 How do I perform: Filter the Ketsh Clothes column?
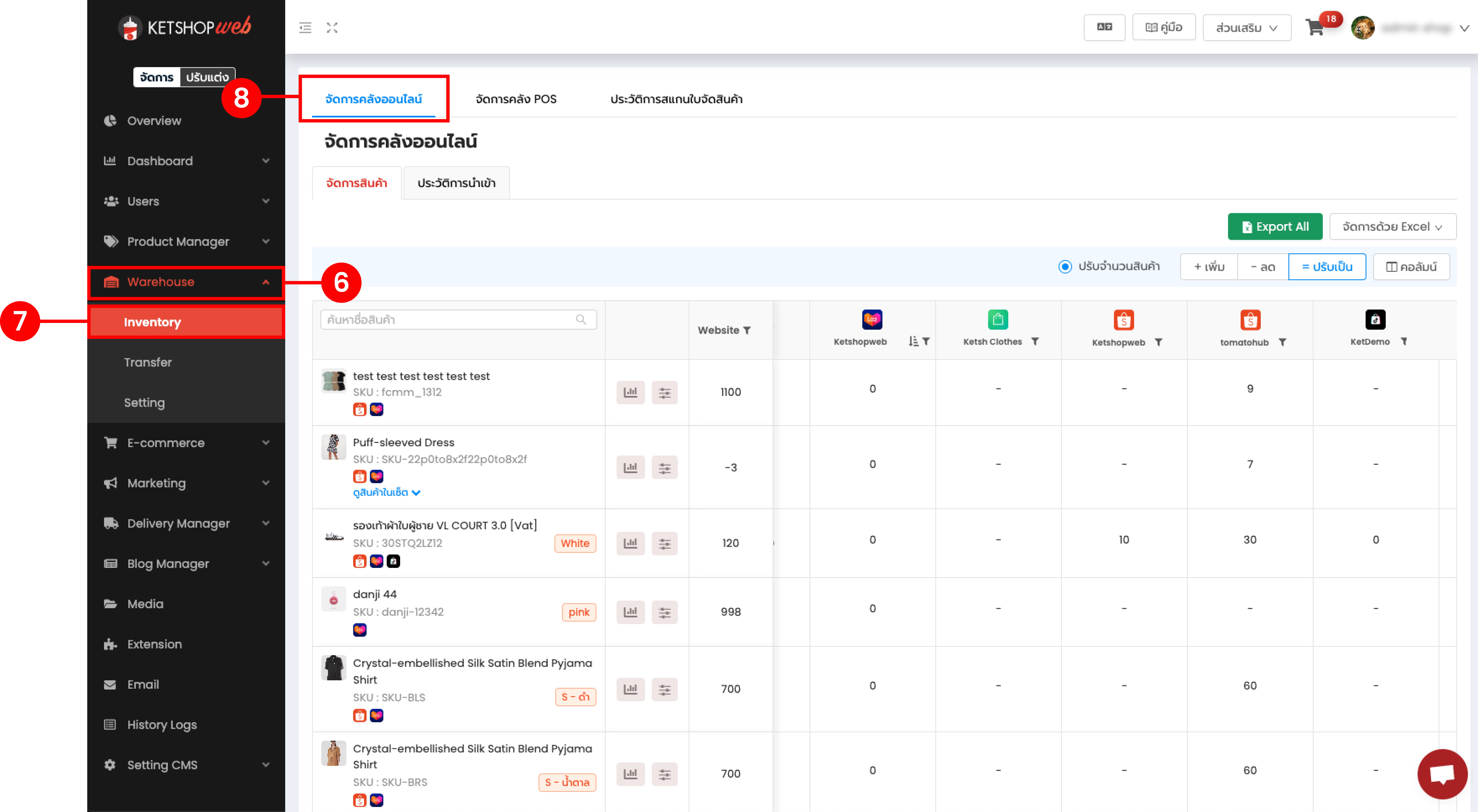pos(1035,341)
